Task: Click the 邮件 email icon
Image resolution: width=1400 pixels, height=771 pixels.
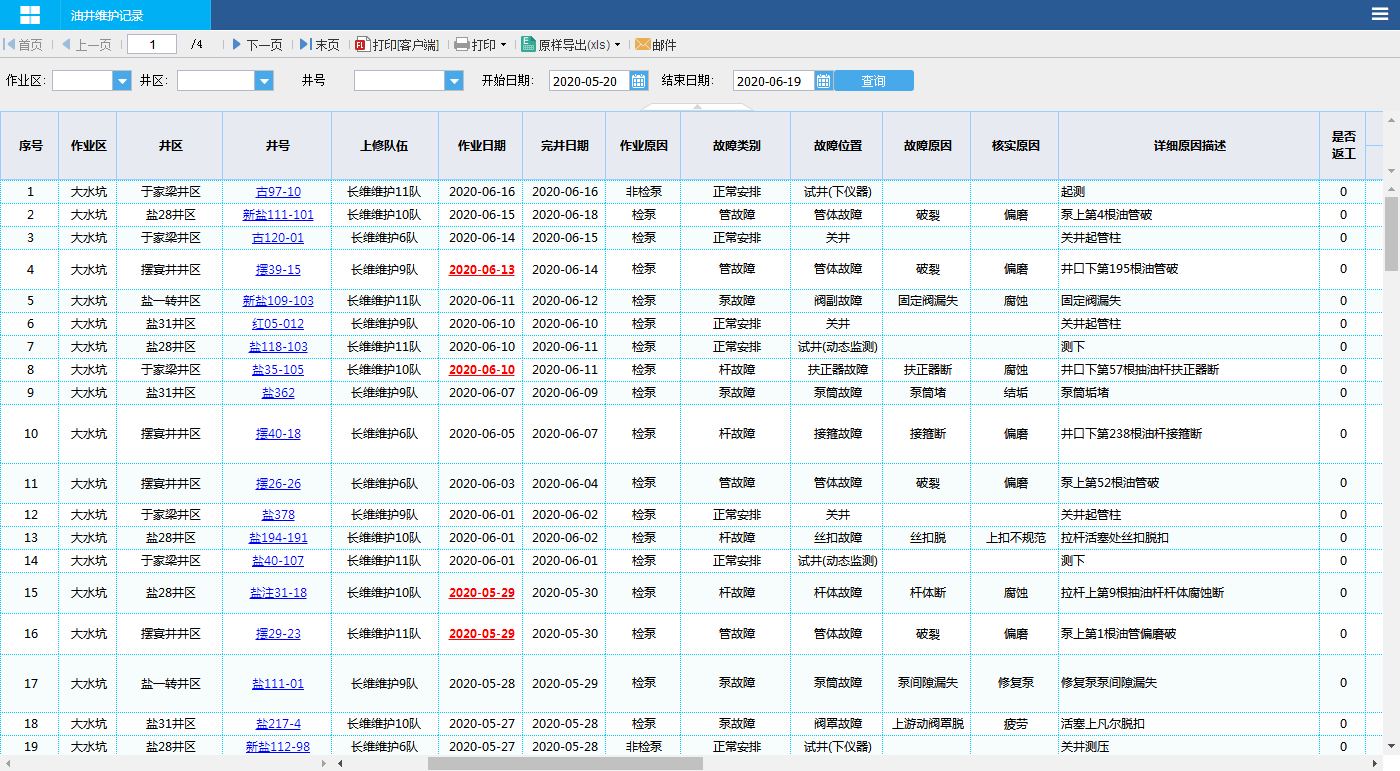Action: pyautogui.click(x=642, y=45)
